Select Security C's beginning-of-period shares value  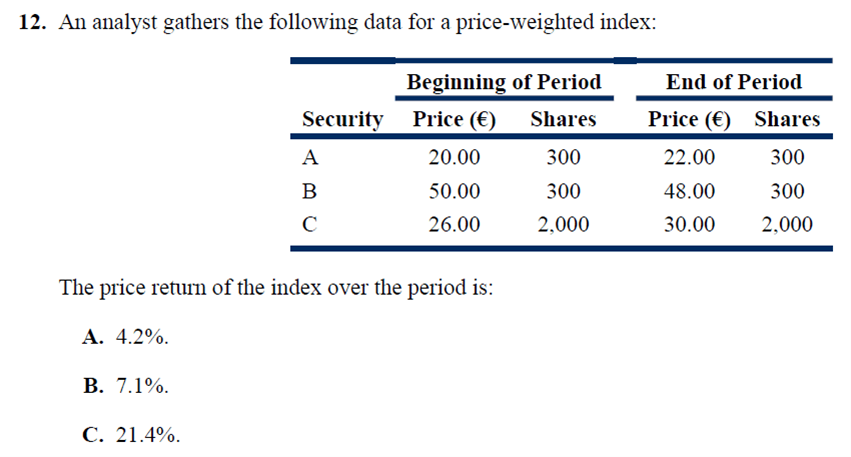coord(563,224)
